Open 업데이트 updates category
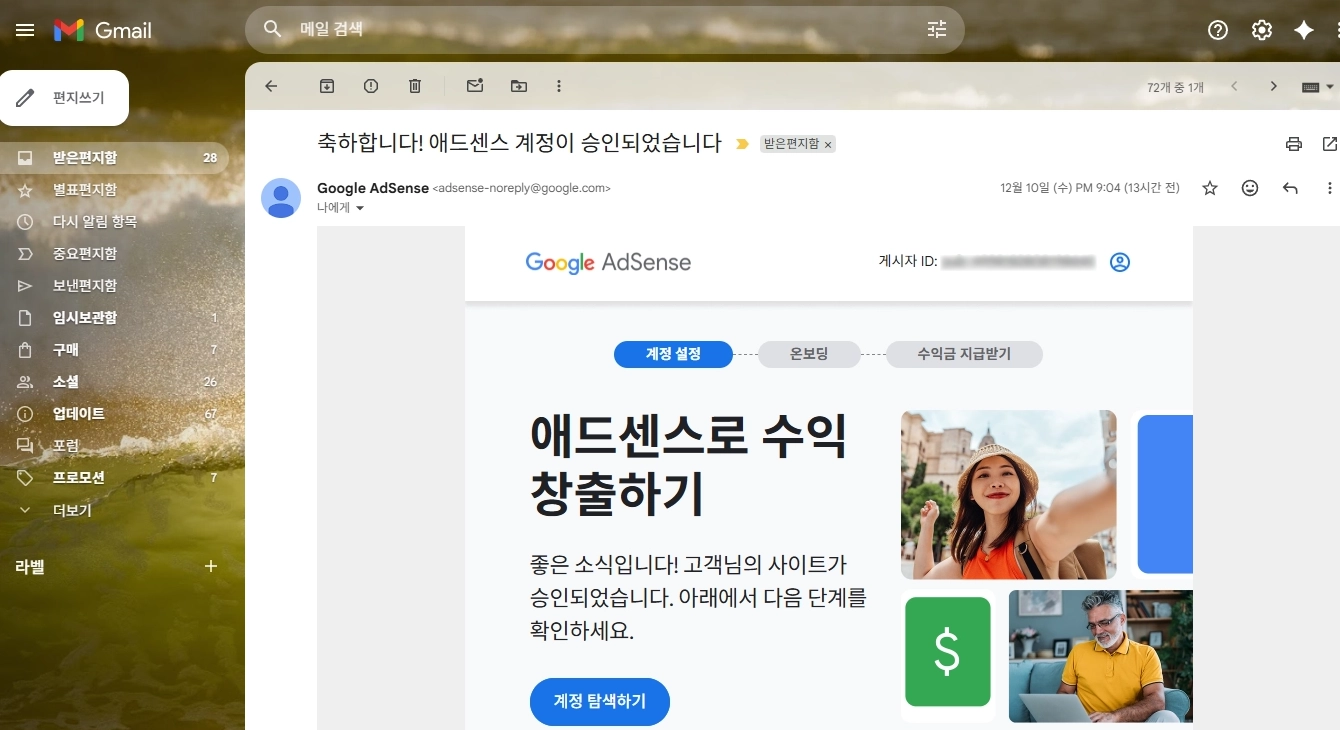This screenshot has width=1340, height=730. [x=114, y=414]
